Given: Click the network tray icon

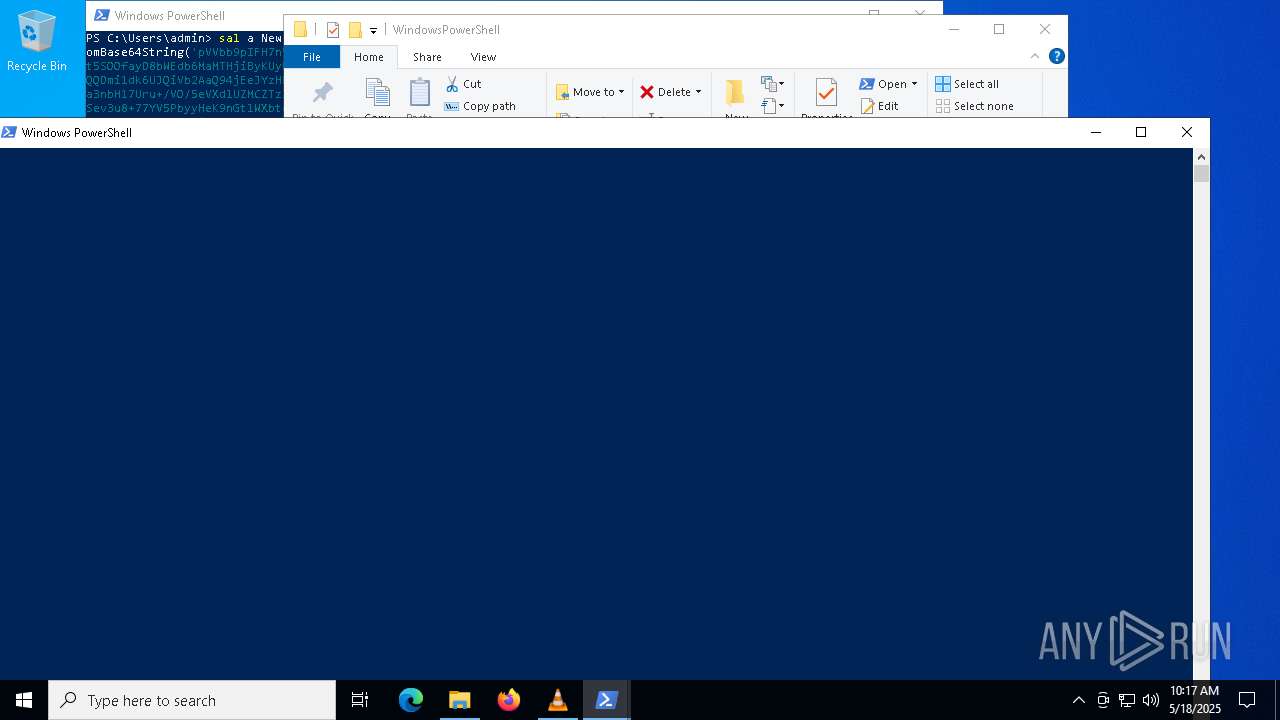Looking at the screenshot, I should 1127,700.
